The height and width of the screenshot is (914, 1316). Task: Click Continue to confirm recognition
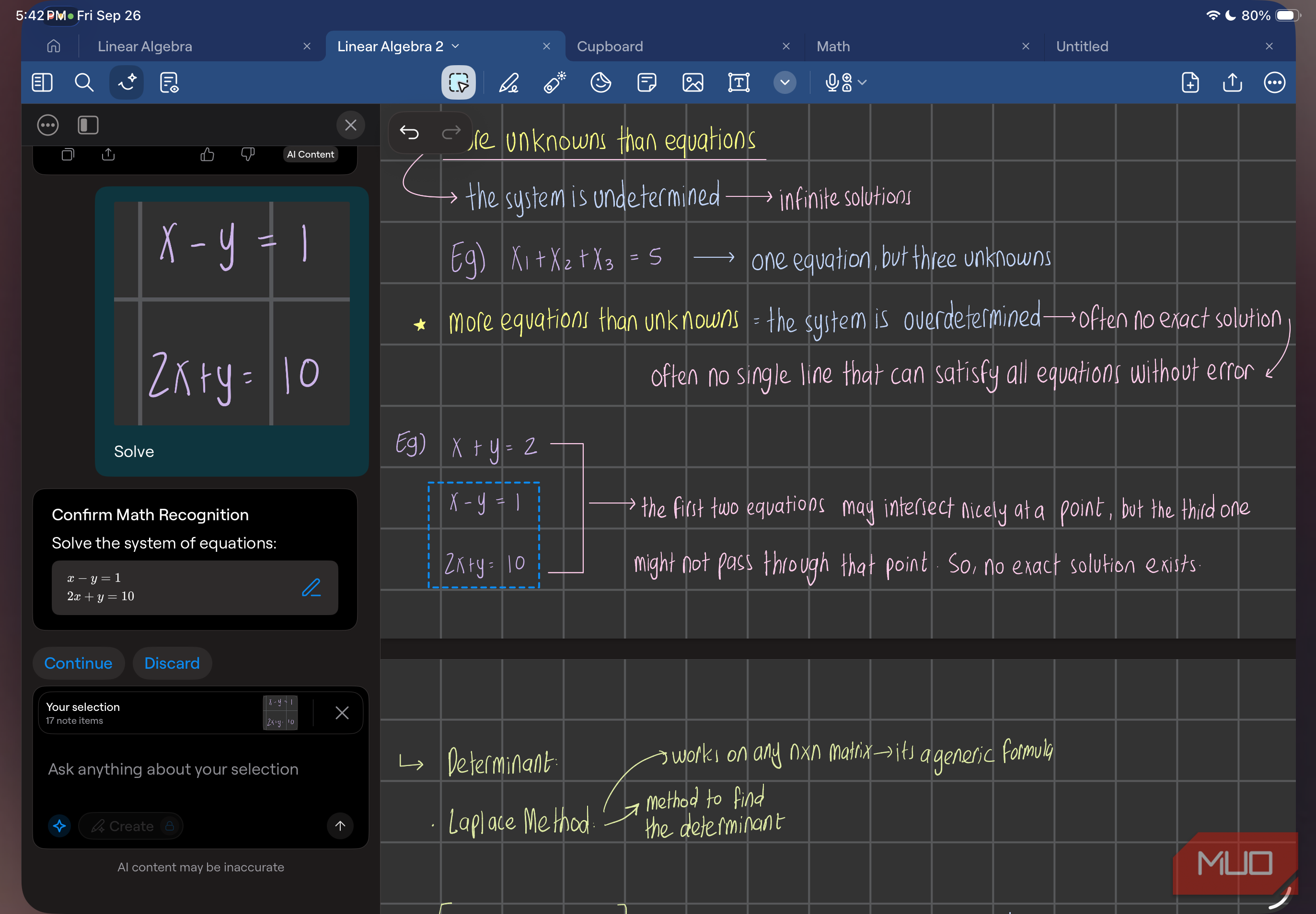(x=79, y=663)
